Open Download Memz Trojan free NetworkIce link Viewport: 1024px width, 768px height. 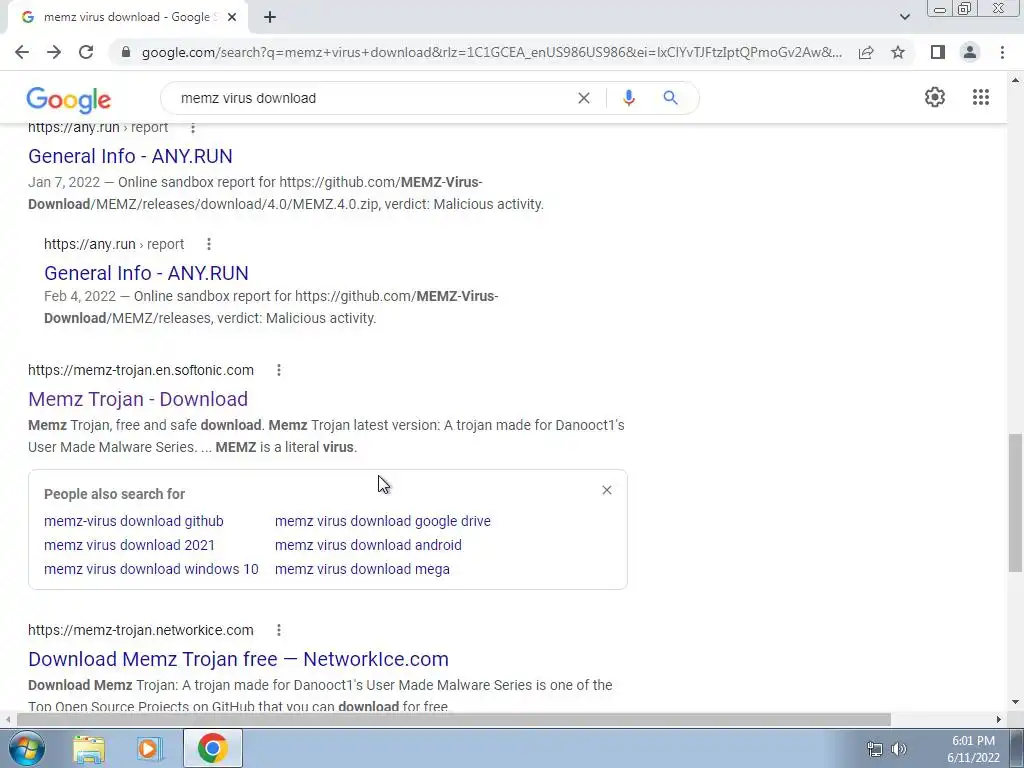click(238, 659)
